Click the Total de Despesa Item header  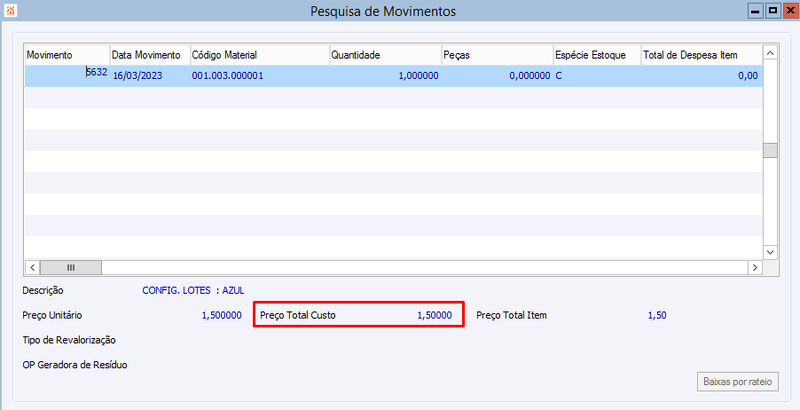pos(702,55)
